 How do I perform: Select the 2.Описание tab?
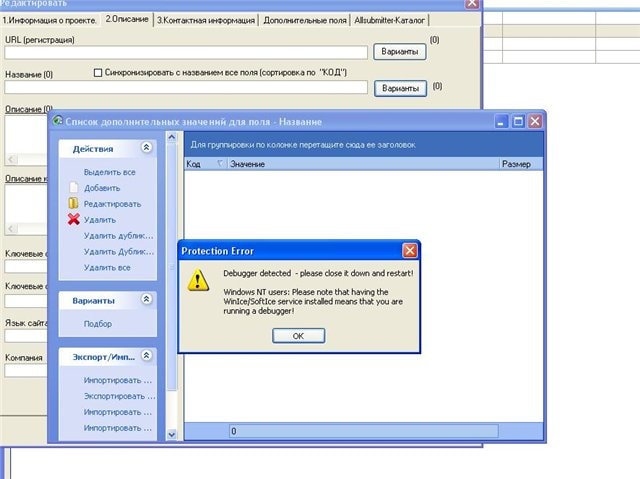[127, 19]
